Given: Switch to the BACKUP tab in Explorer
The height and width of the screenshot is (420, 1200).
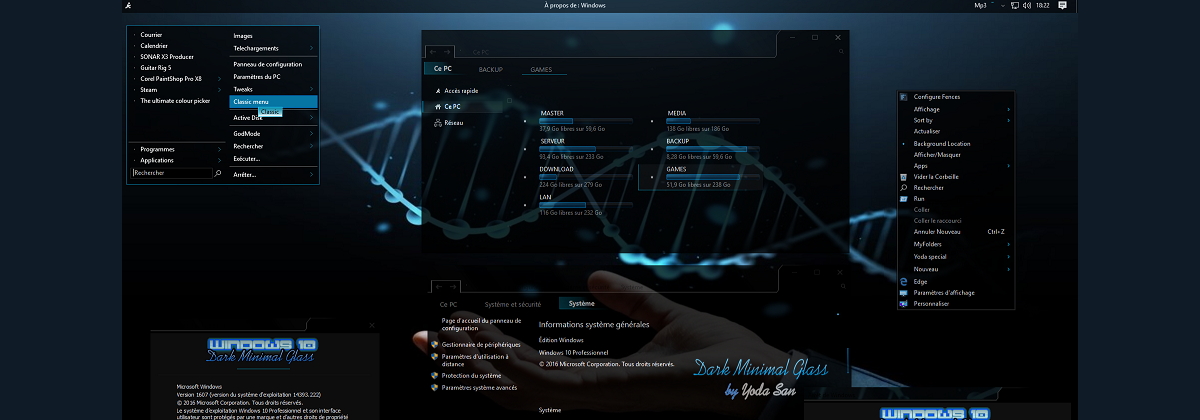Looking at the screenshot, I should pyautogui.click(x=490, y=69).
